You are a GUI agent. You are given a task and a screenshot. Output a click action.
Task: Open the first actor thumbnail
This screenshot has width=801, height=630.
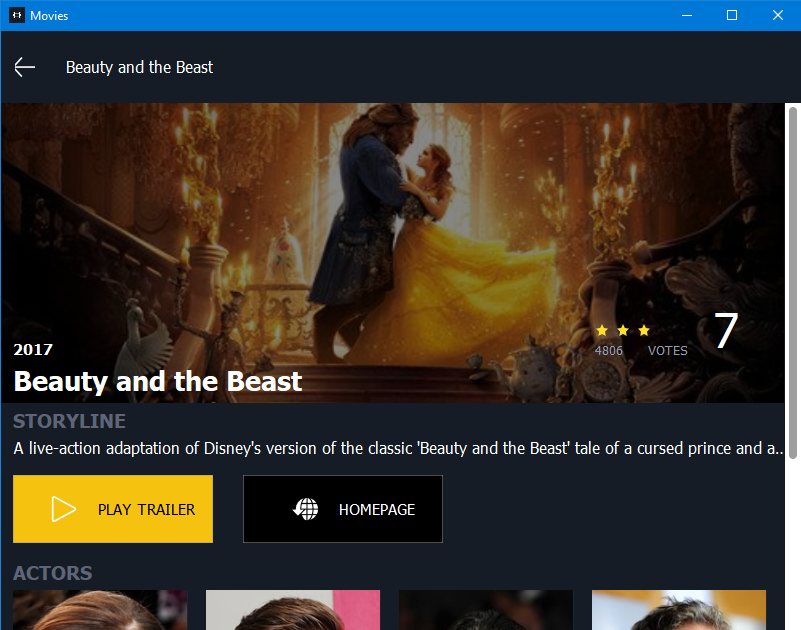(100, 610)
